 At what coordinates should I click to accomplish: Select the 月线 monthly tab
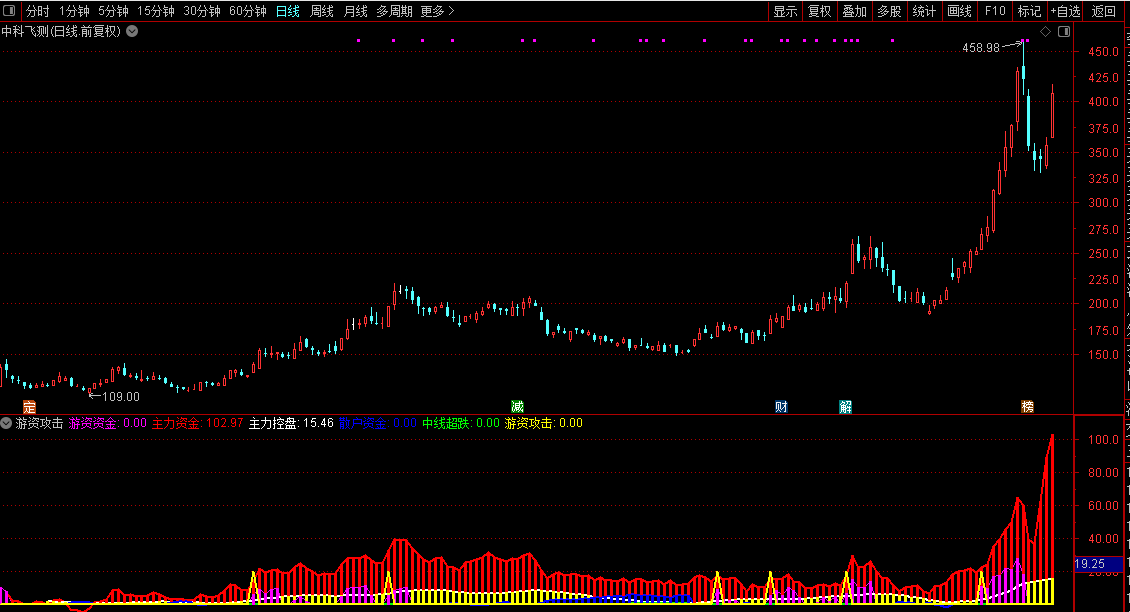pos(355,11)
